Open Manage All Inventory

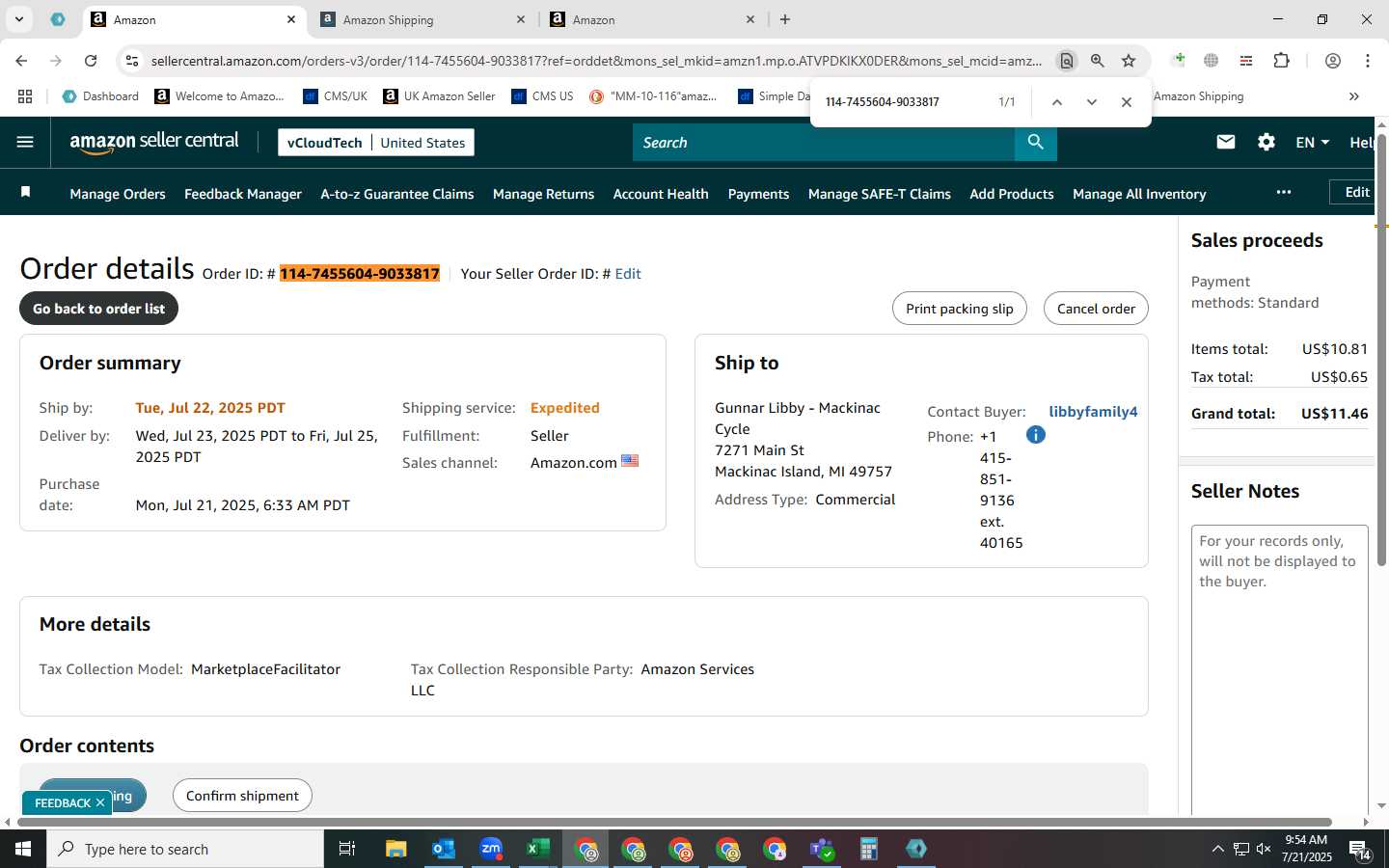pyautogui.click(x=1139, y=194)
